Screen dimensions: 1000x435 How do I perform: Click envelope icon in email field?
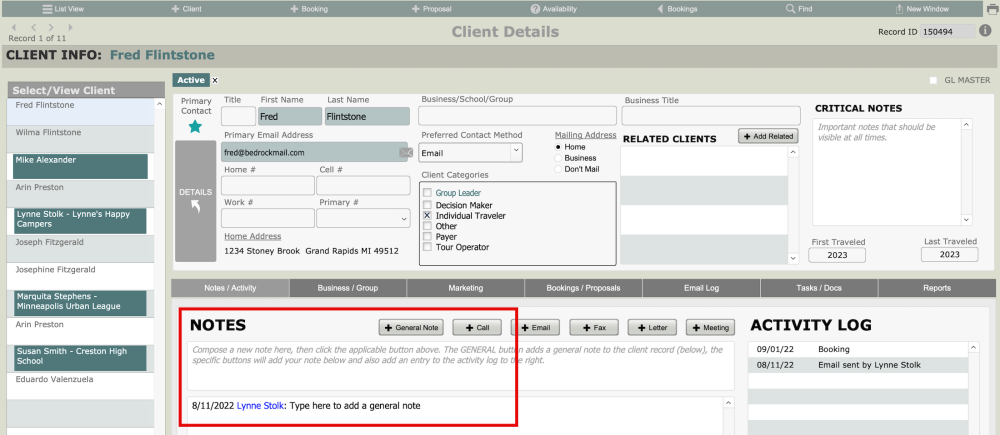point(406,152)
